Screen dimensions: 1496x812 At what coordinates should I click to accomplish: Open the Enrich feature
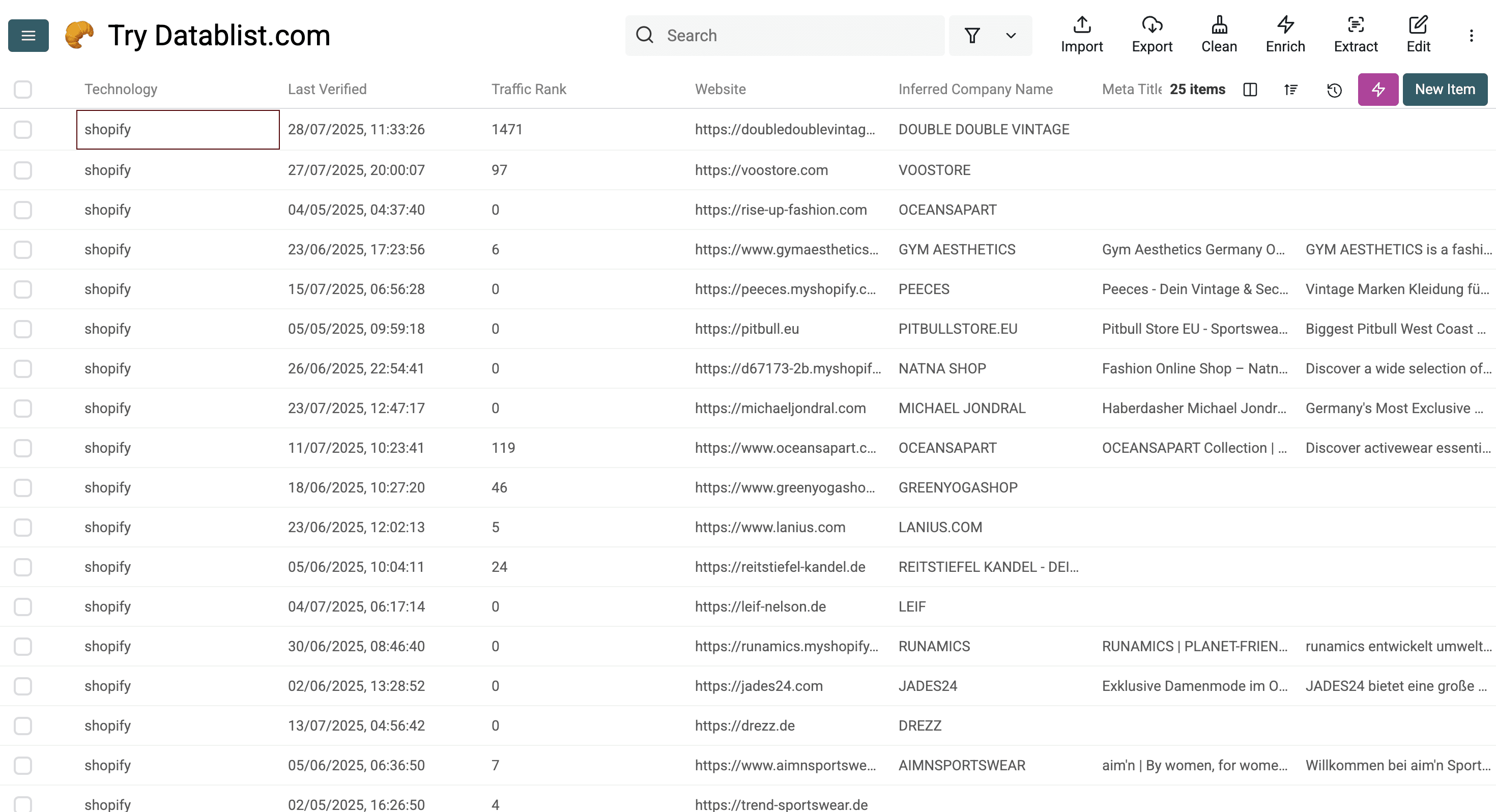click(x=1285, y=35)
